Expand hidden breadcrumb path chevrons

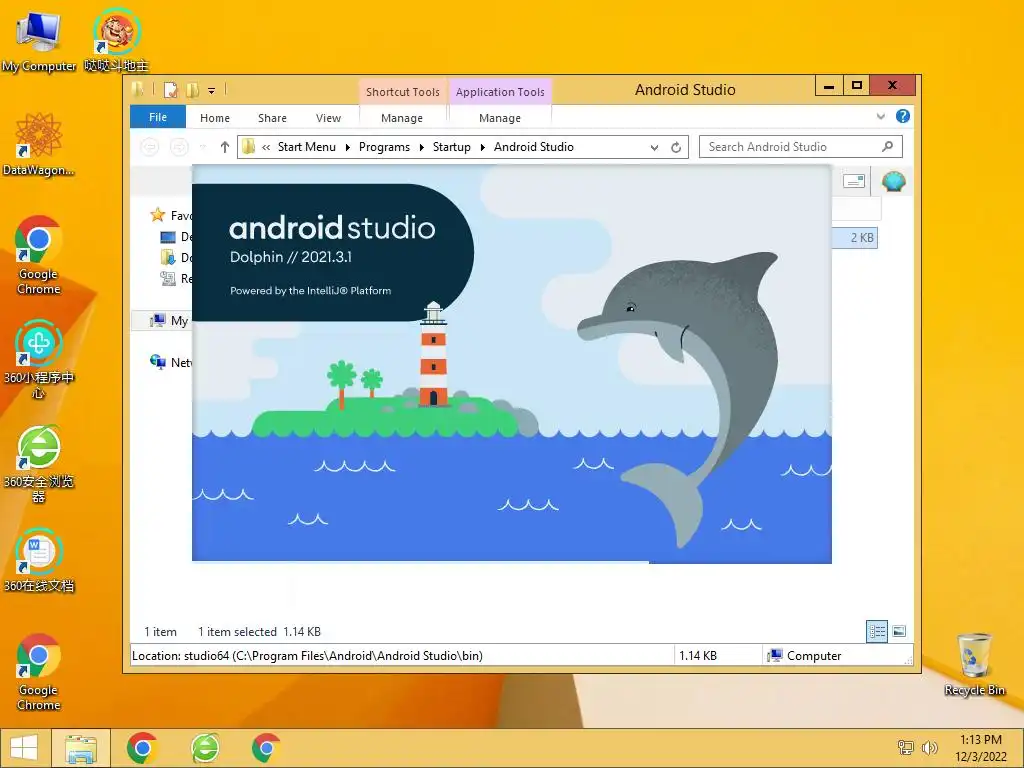266,148
